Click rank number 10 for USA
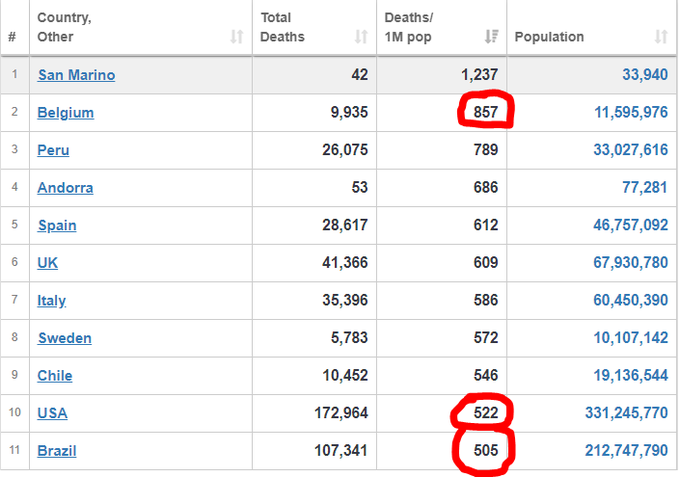Screen dimensions: 680x477 click(15, 412)
